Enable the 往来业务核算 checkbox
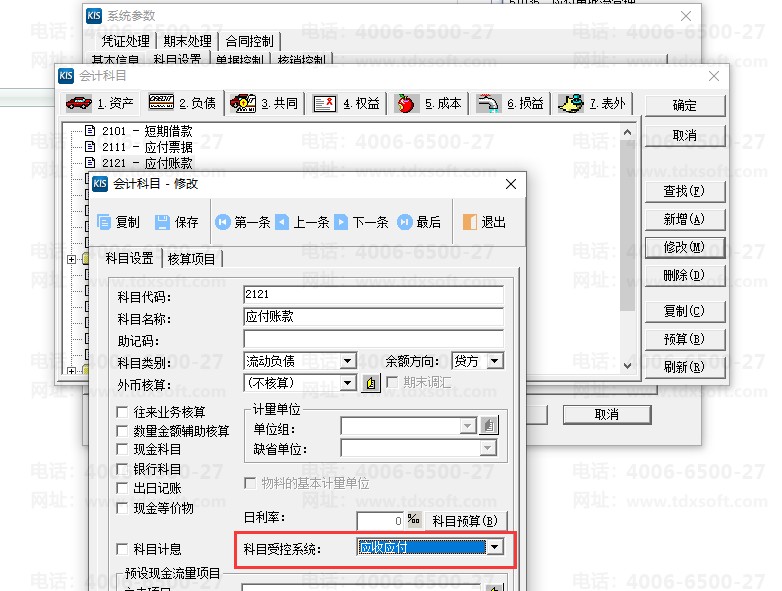Image resolution: width=782 pixels, height=591 pixels. click(123, 412)
